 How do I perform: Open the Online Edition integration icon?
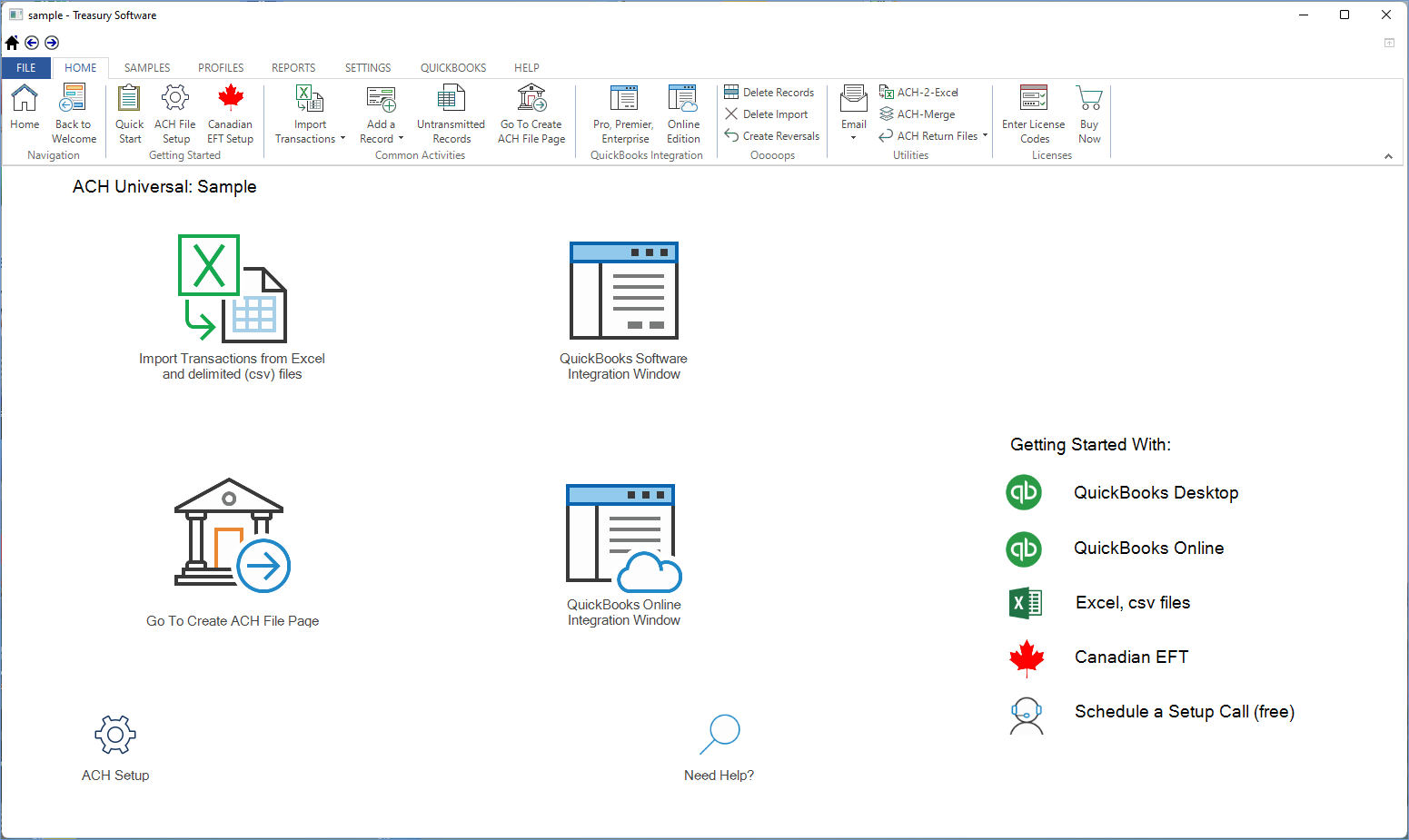coord(682,114)
